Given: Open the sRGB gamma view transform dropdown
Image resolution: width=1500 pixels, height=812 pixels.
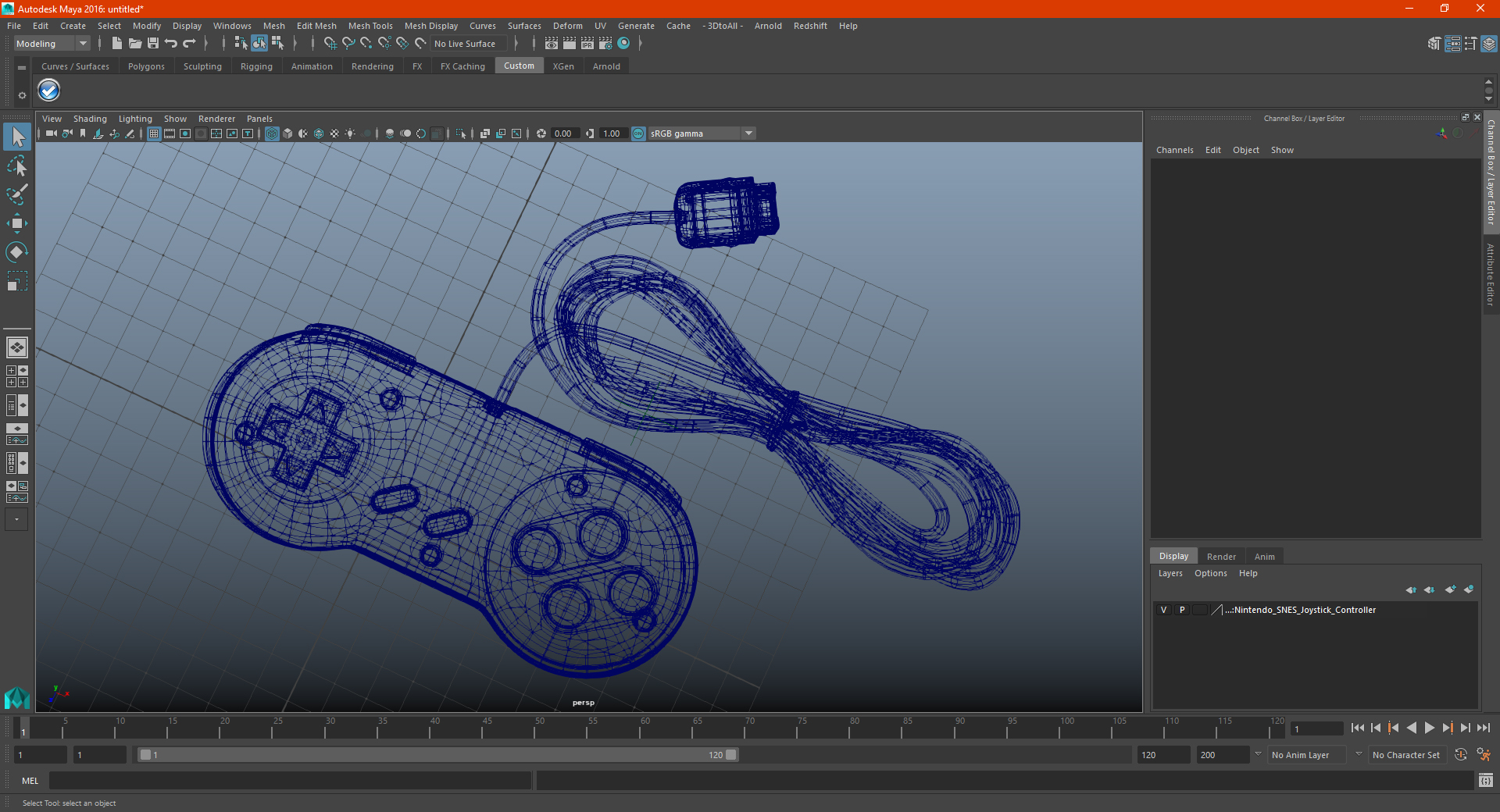Looking at the screenshot, I should click(748, 134).
